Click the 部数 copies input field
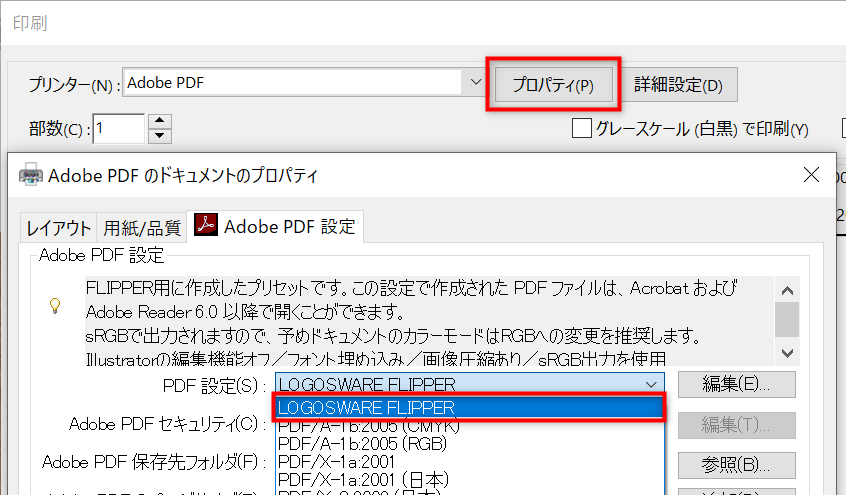This screenshot has width=846, height=495. (119, 128)
